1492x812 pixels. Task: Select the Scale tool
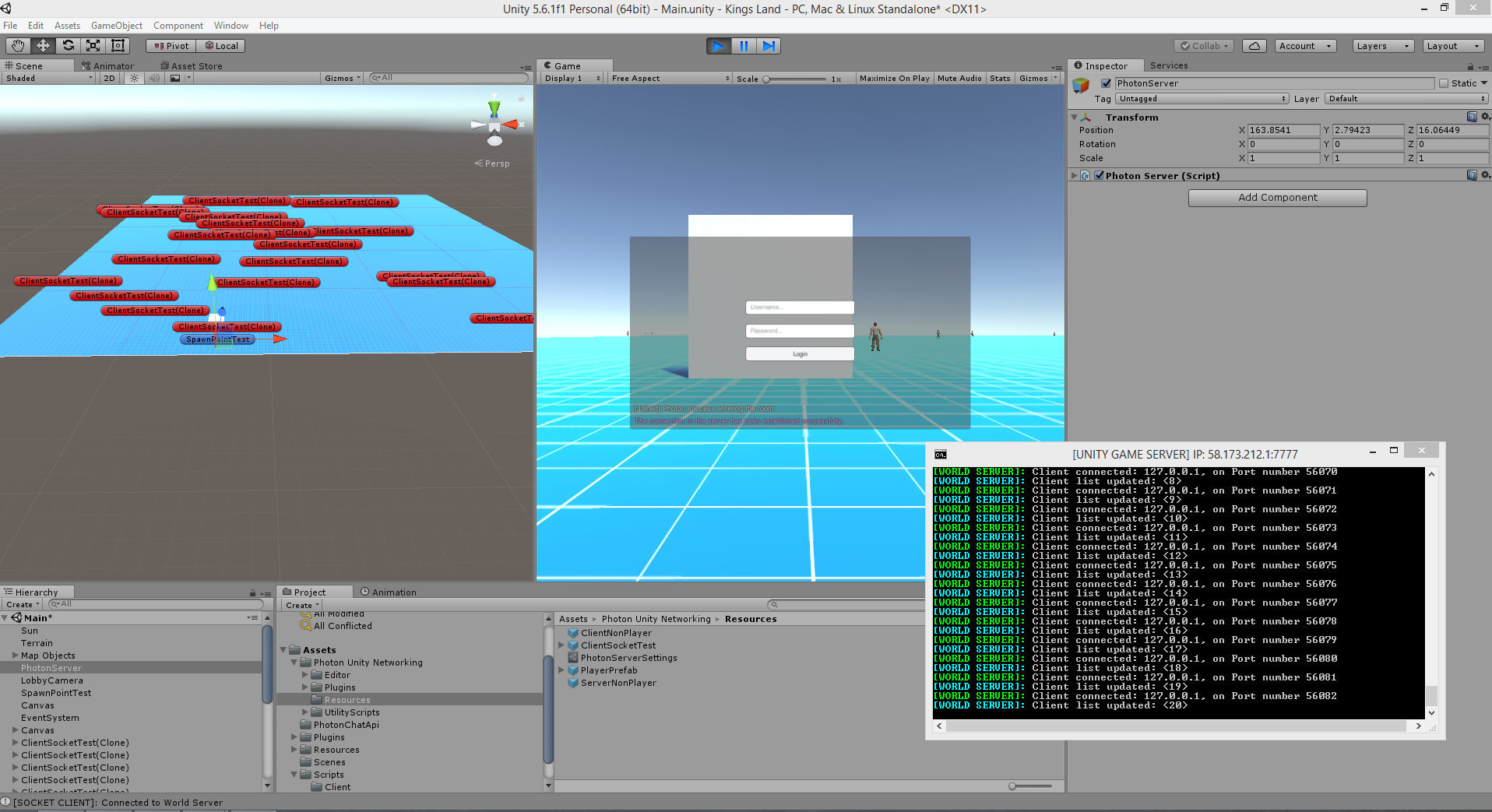pyautogui.click(x=93, y=46)
